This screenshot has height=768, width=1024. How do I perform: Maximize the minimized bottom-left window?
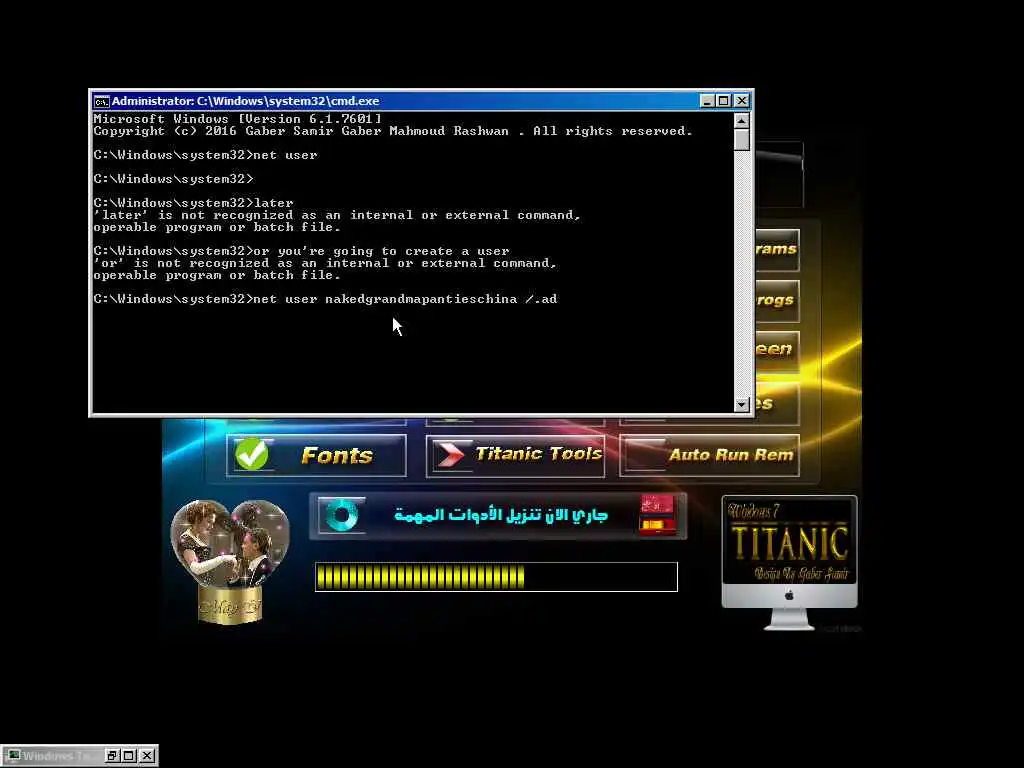tap(129, 756)
